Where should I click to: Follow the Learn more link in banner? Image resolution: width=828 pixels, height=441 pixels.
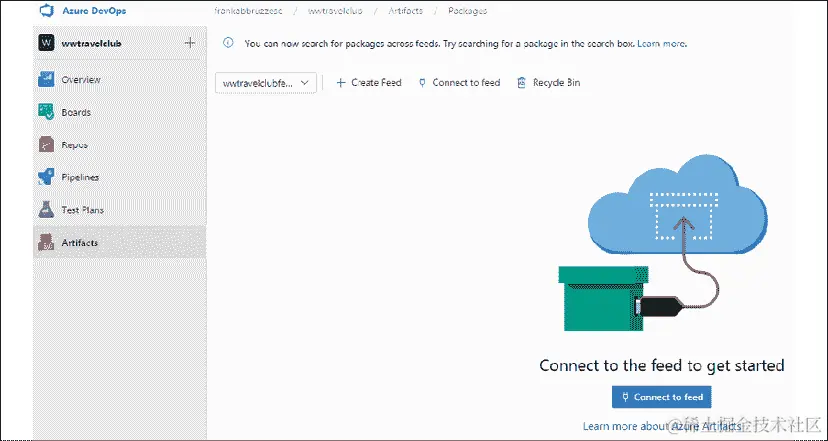(662, 43)
